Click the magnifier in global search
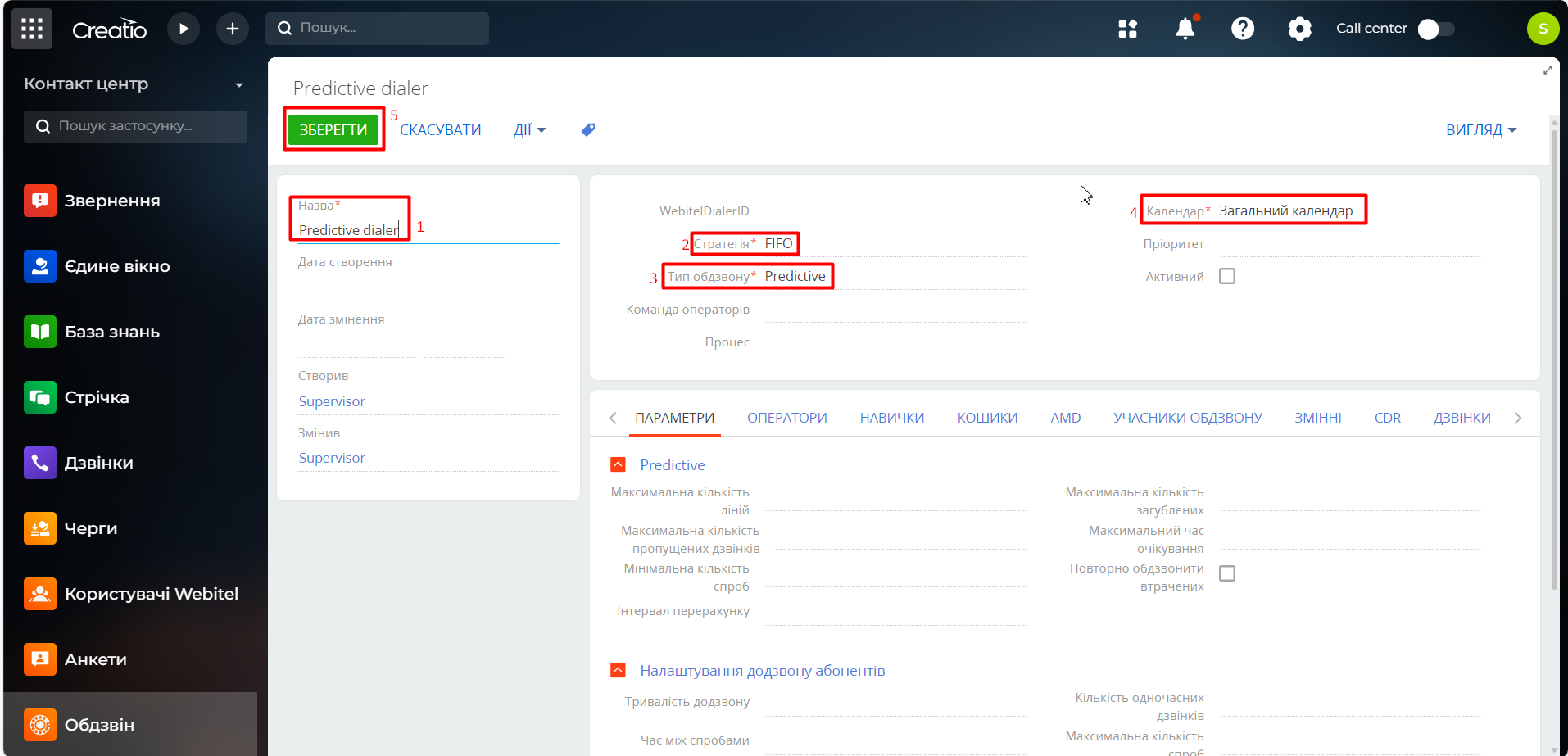Image resolution: width=1568 pixels, height=756 pixels. tap(284, 28)
